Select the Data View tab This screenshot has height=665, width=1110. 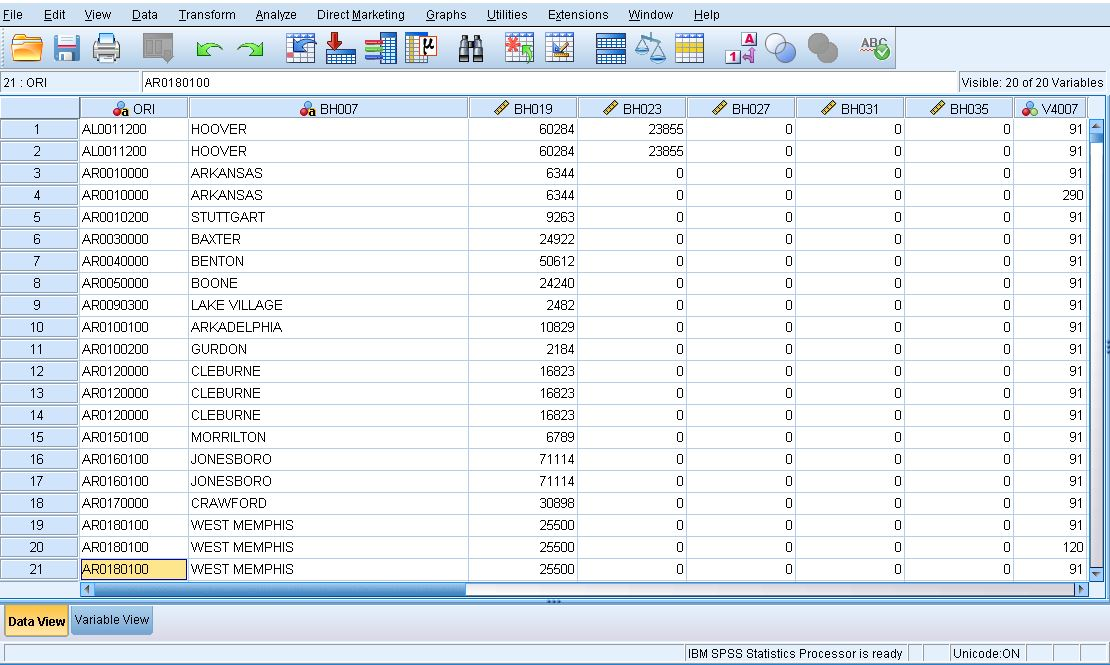[x=37, y=621]
